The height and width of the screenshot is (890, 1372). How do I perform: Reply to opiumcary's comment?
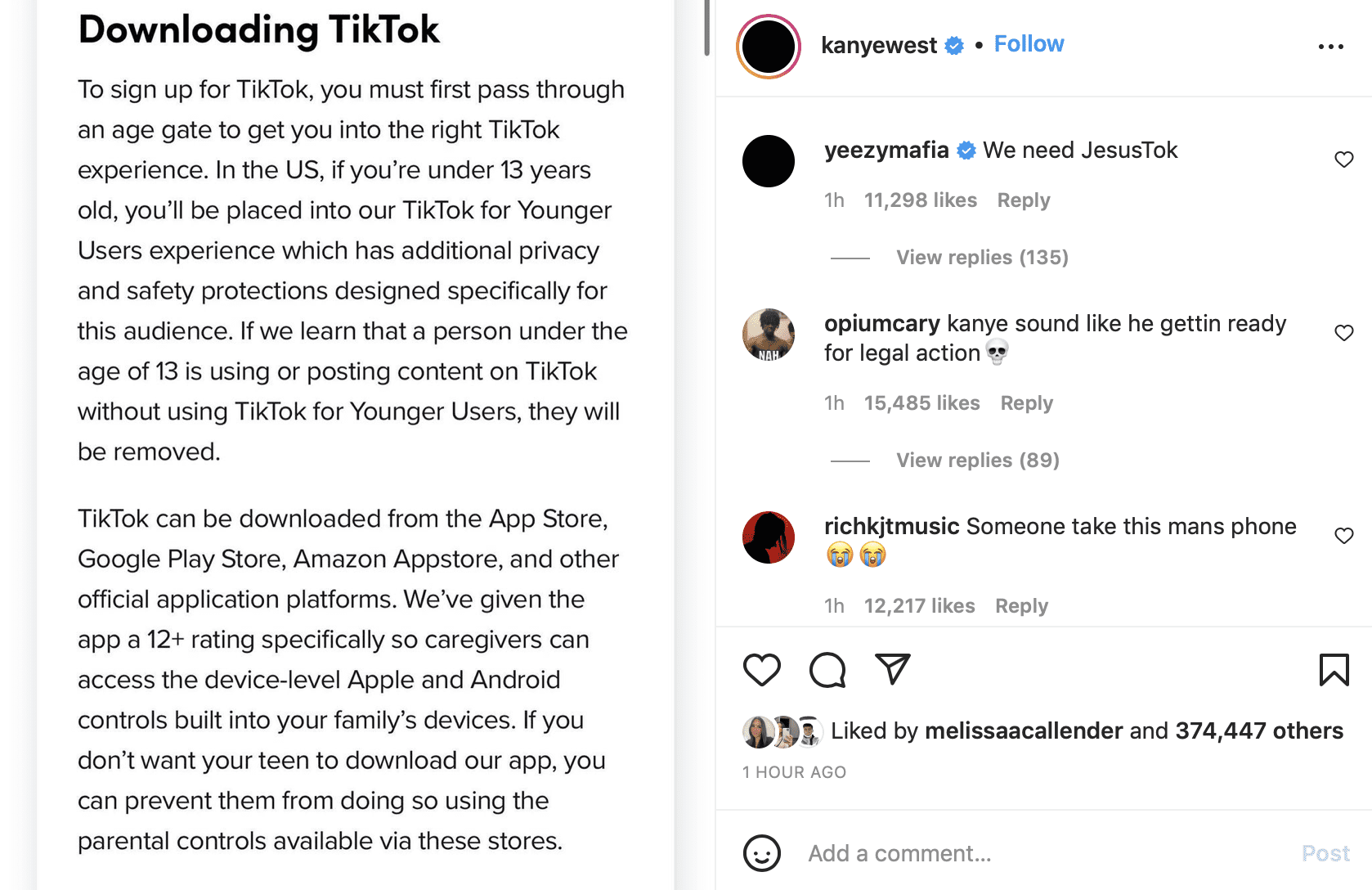[x=1026, y=403]
